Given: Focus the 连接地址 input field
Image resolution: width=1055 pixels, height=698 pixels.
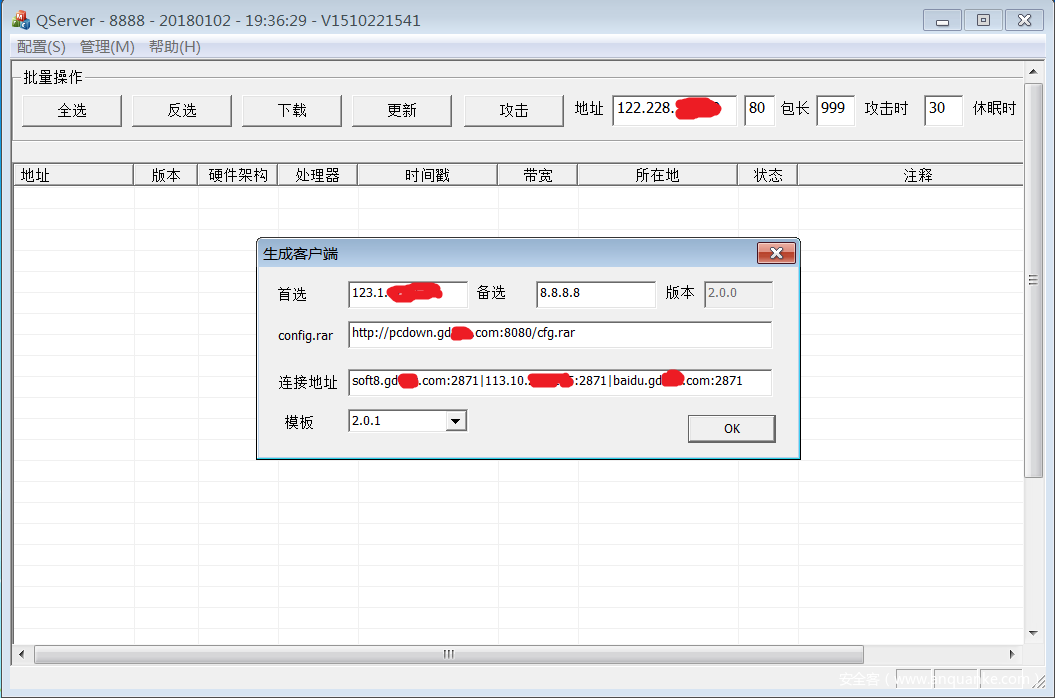Looking at the screenshot, I should tap(560, 382).
